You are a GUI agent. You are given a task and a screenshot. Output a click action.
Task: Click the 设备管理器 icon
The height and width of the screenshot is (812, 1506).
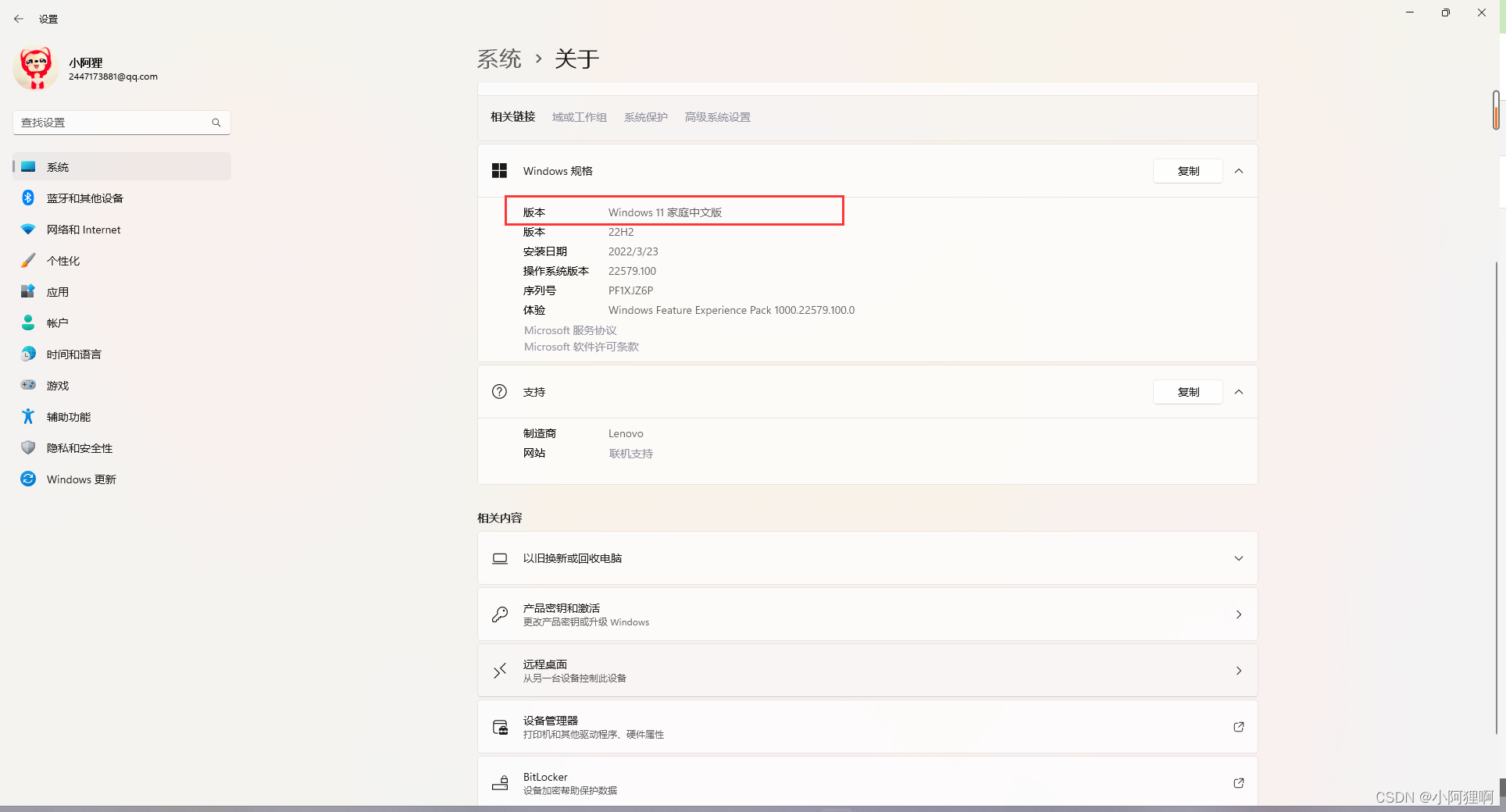[x=500, y=727]
